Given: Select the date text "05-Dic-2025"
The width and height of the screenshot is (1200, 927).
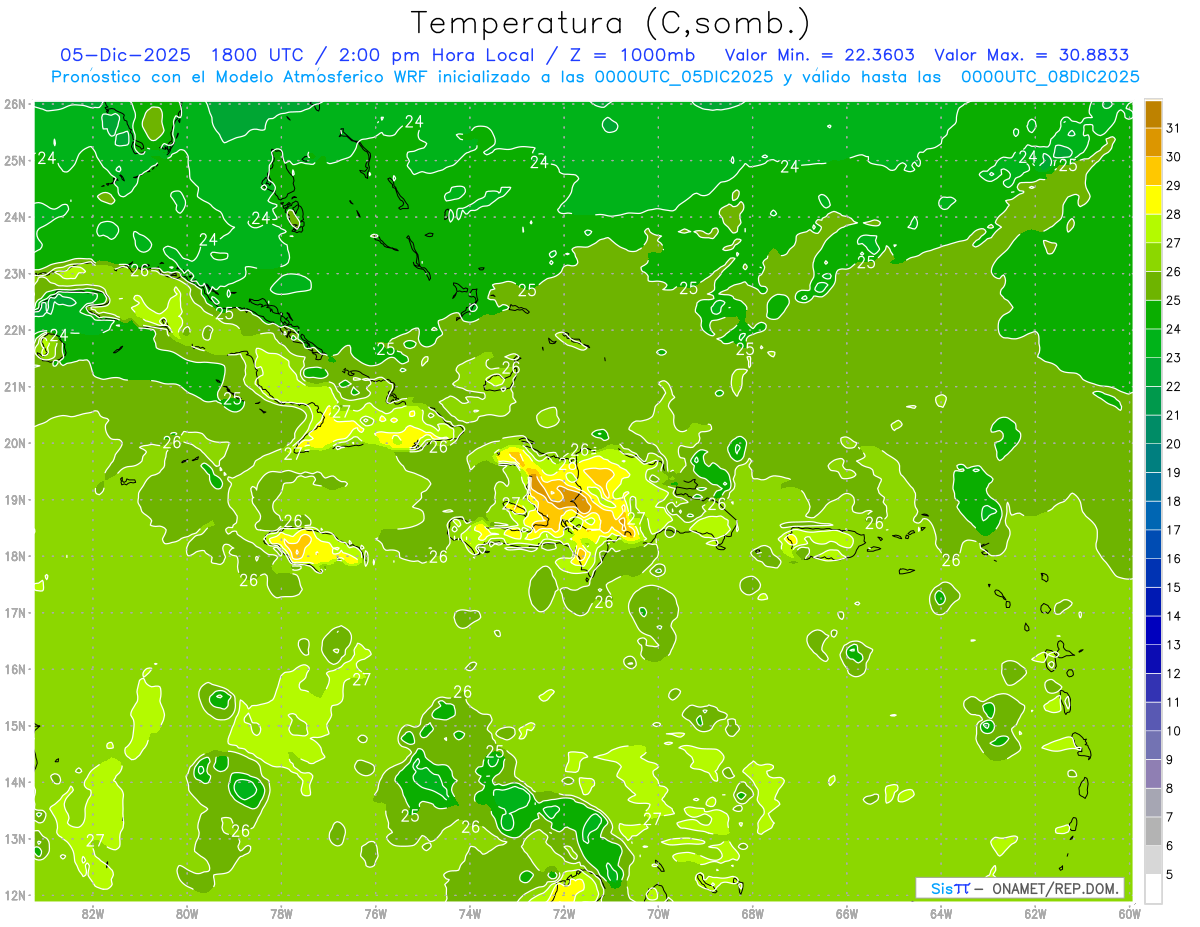Looking at the screenshot, I should (126, 55).
